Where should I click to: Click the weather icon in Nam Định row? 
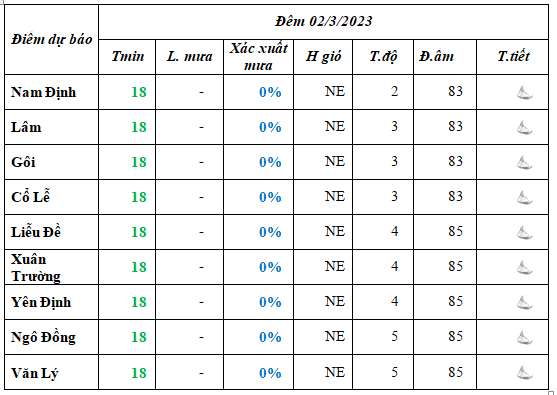tap(524, 93)
